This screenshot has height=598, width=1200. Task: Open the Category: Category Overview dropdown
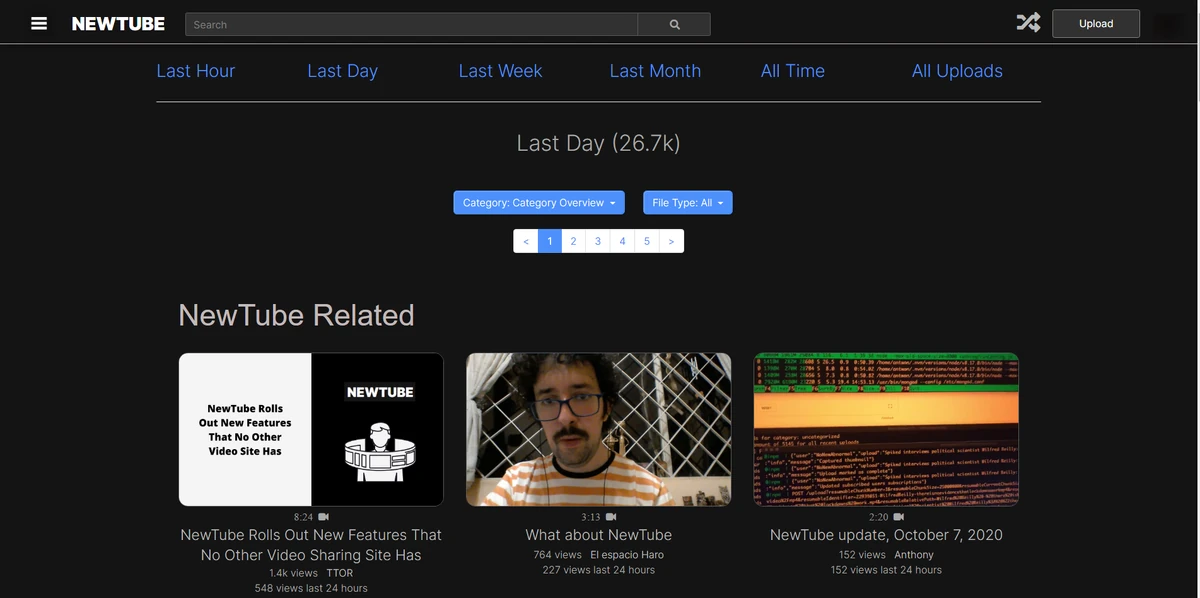(538, 202)
